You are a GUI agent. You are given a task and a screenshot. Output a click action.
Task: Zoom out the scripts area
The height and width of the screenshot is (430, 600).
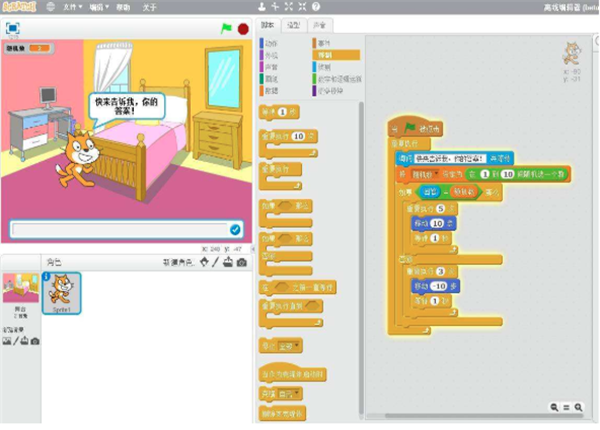[x=554, y=407]
